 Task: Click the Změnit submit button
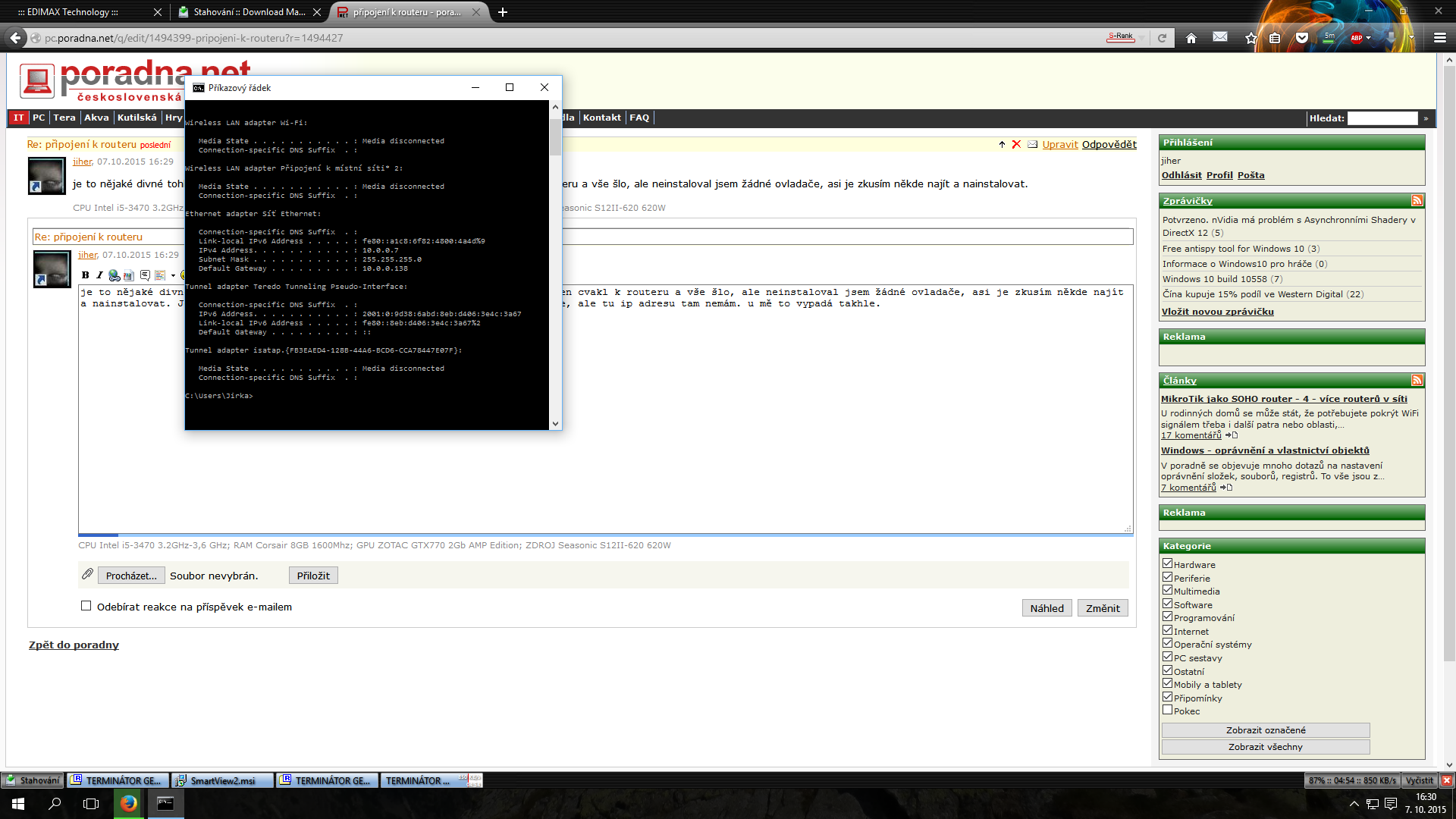point(1103,608)
